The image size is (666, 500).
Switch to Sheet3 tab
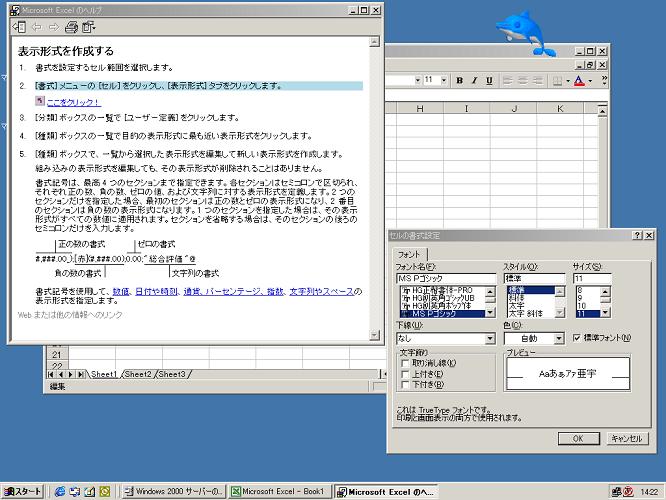coord(172,374)
